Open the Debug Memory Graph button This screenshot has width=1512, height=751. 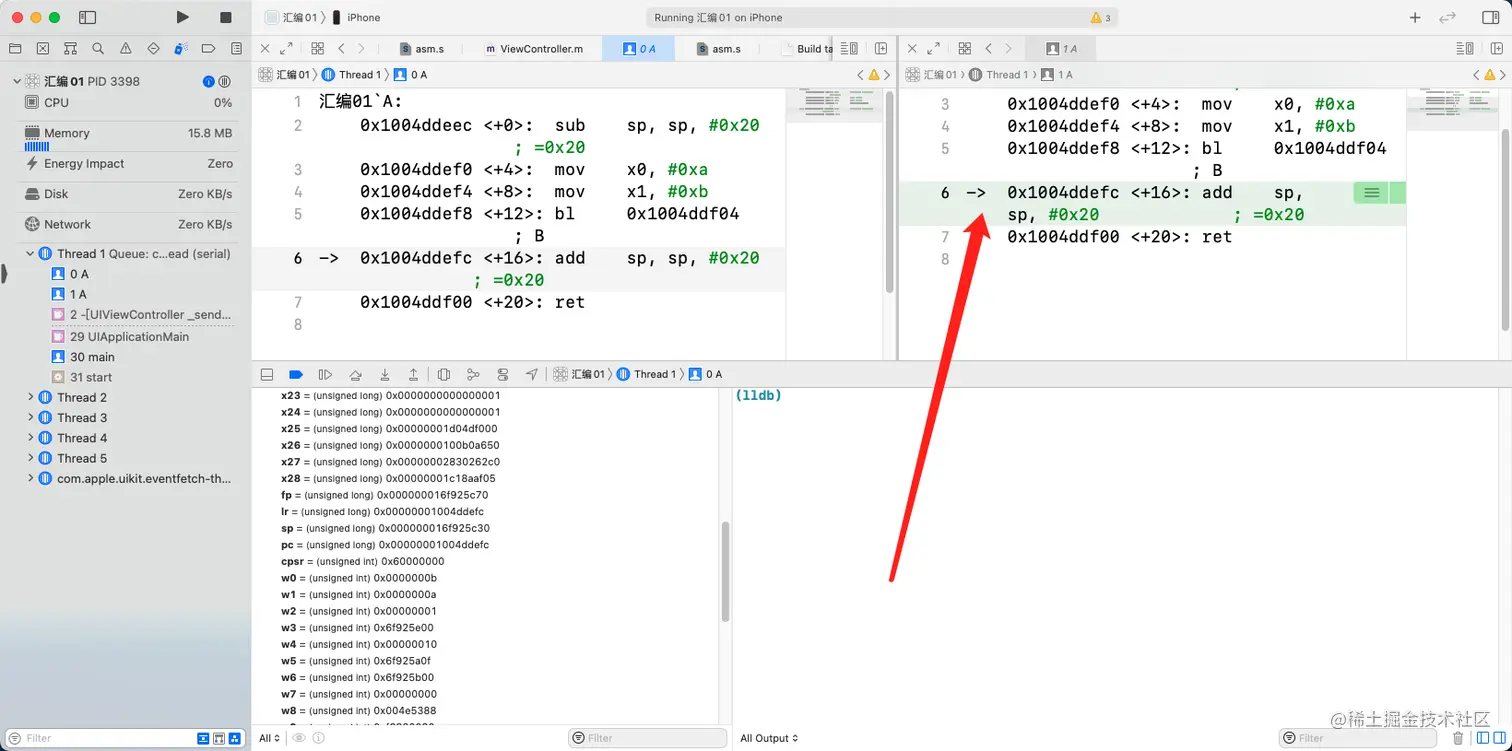coord(473,374)
